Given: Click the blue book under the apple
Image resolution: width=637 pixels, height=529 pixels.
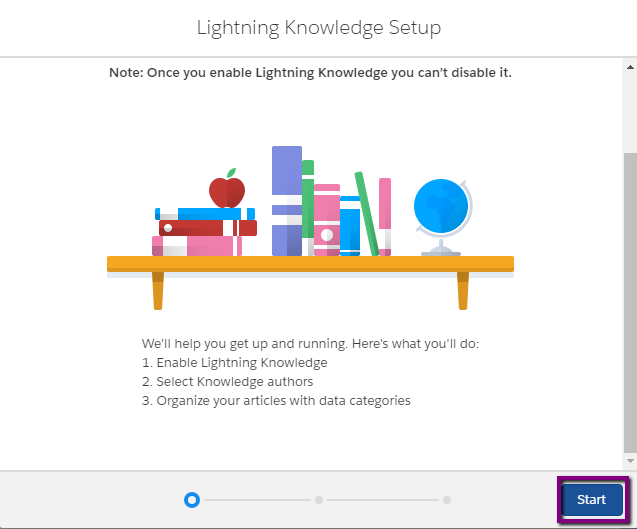Looking at the screenshot, I should 205,214.
